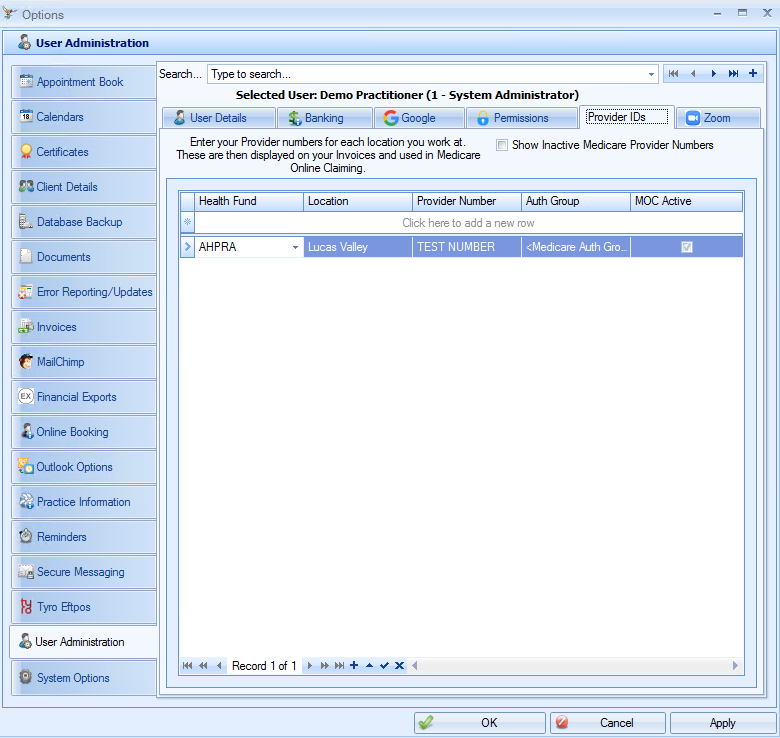Click the horizontal scrollbar left arrow
The height and width of the screenshot is (738, 780).
(x=414, y=665)
